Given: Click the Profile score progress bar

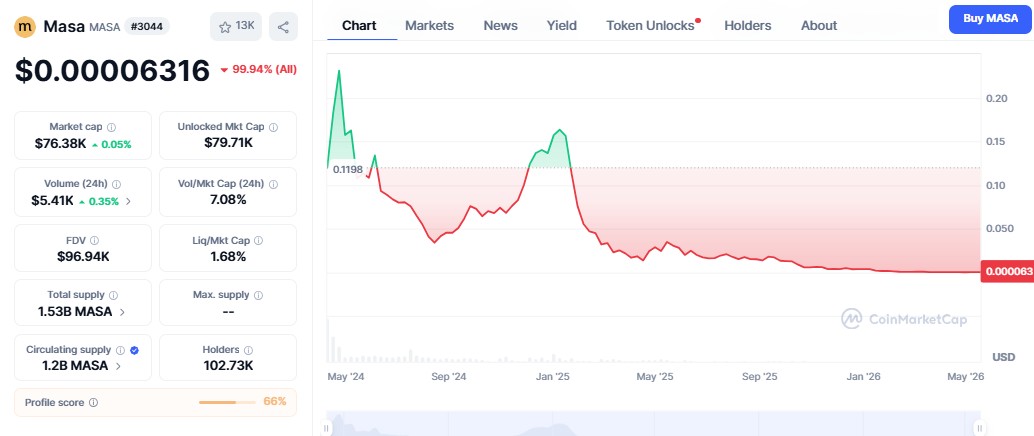Looking at the screenshot, I should click(228, 402).
